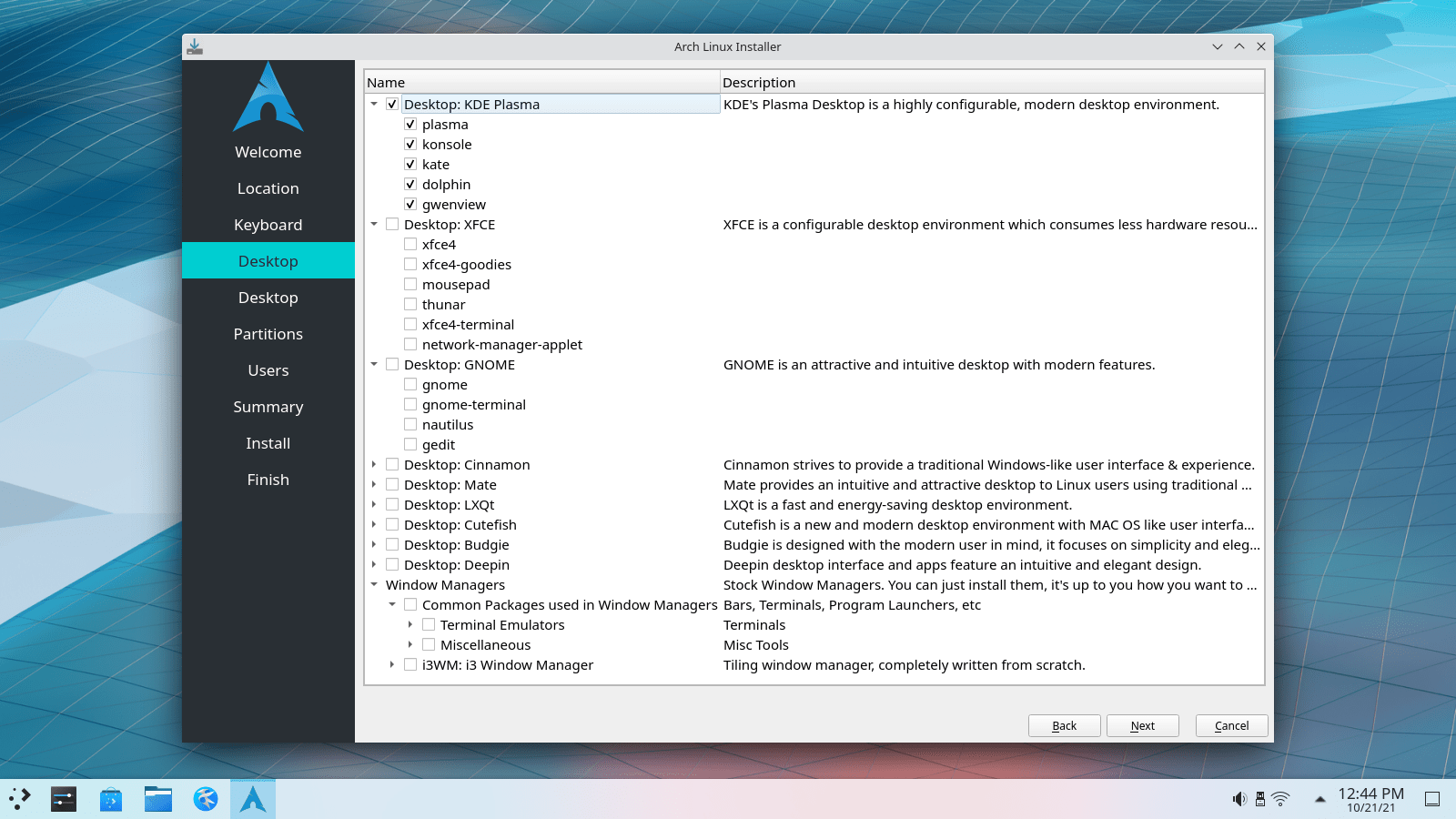Collapse the Desktop: GNOME group
The height and width of the screenshot is (819, 1456).
(374, 364)
